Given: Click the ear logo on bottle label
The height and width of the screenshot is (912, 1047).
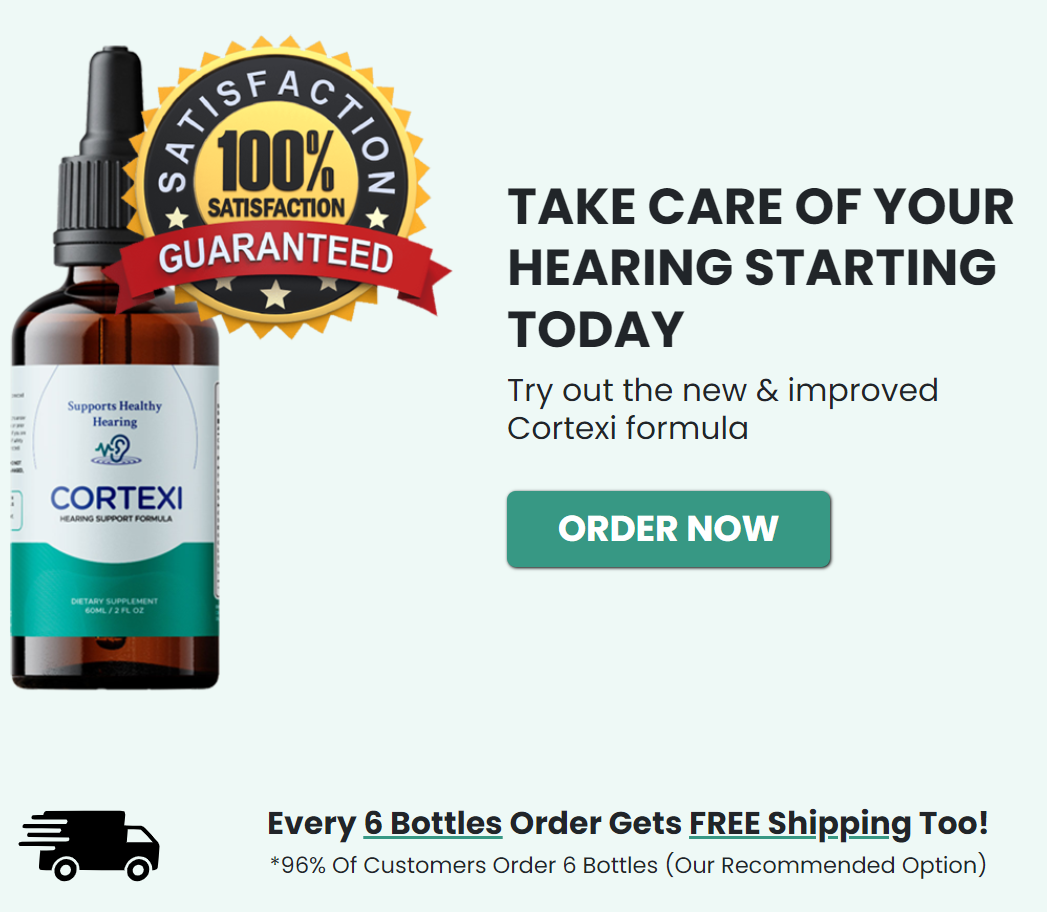Looking at the screenshot, I should [117, 449].
